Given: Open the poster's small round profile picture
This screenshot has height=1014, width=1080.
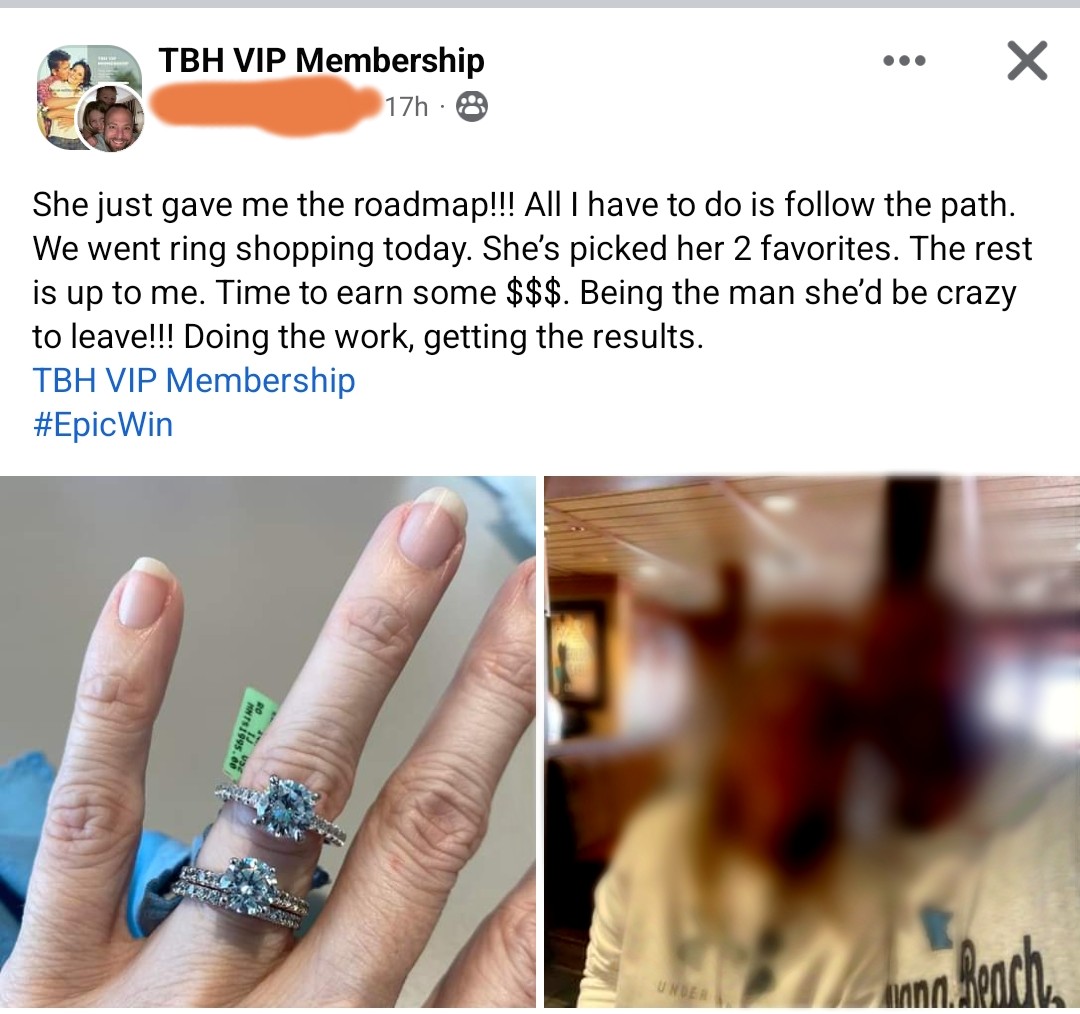Looking at the screenshot, I should point(110,120).
